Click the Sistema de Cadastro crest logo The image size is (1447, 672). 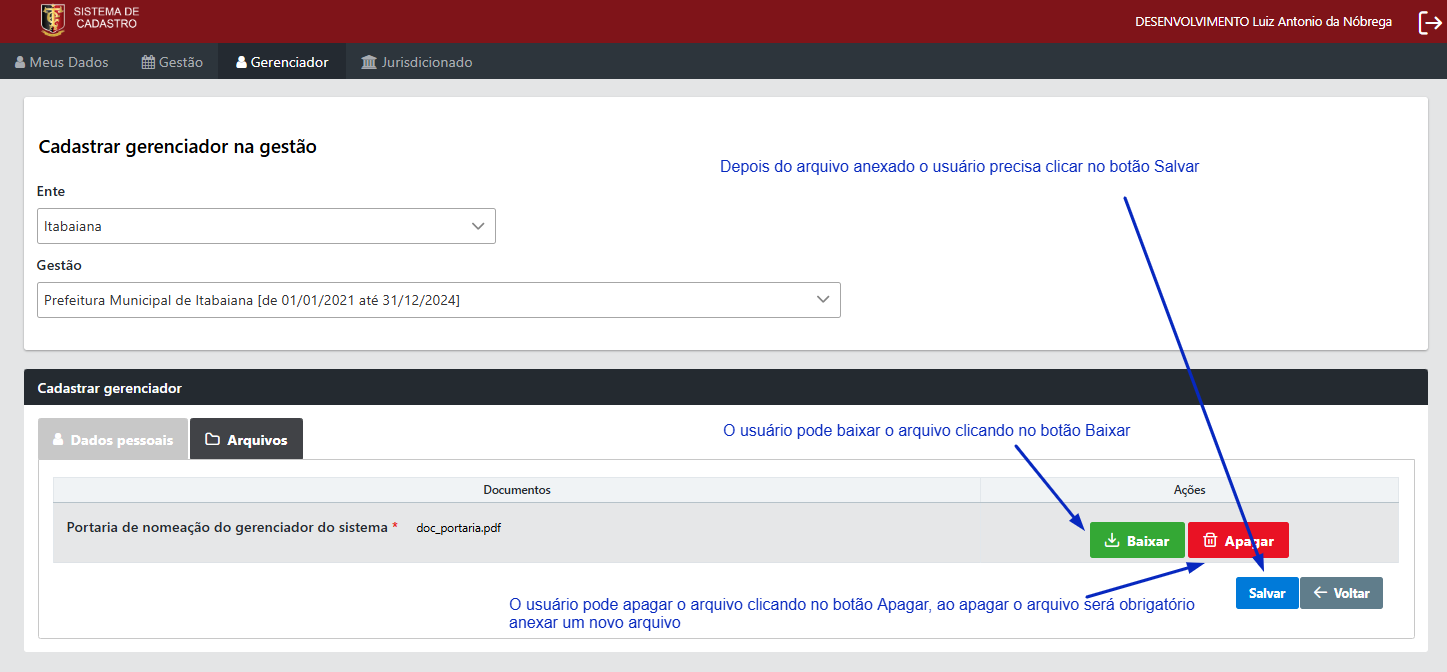point(52,19)
